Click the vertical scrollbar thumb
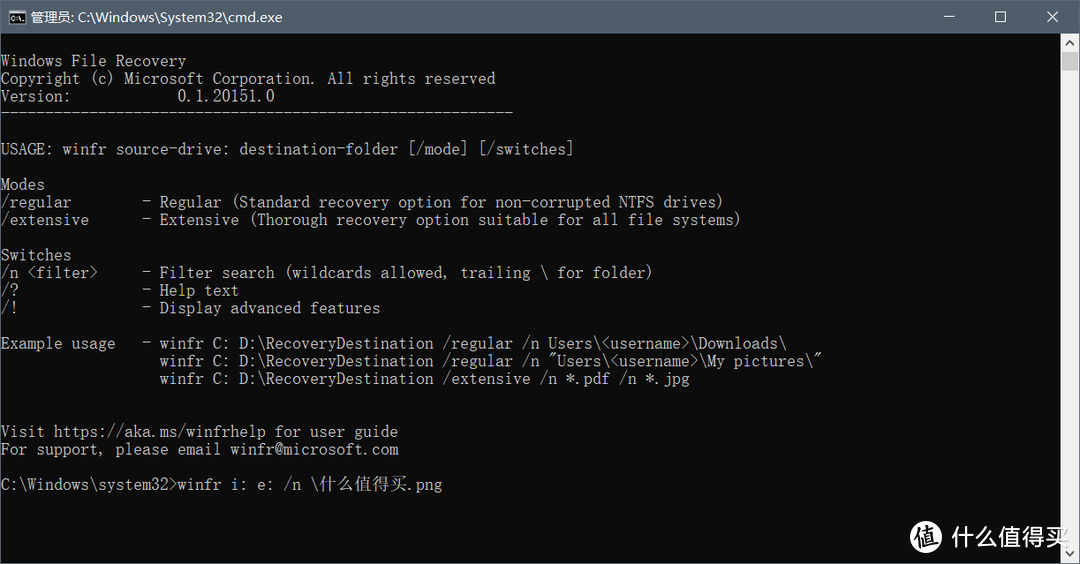The width and height of the screenshot is (1080, 564). click(1070, 61)
